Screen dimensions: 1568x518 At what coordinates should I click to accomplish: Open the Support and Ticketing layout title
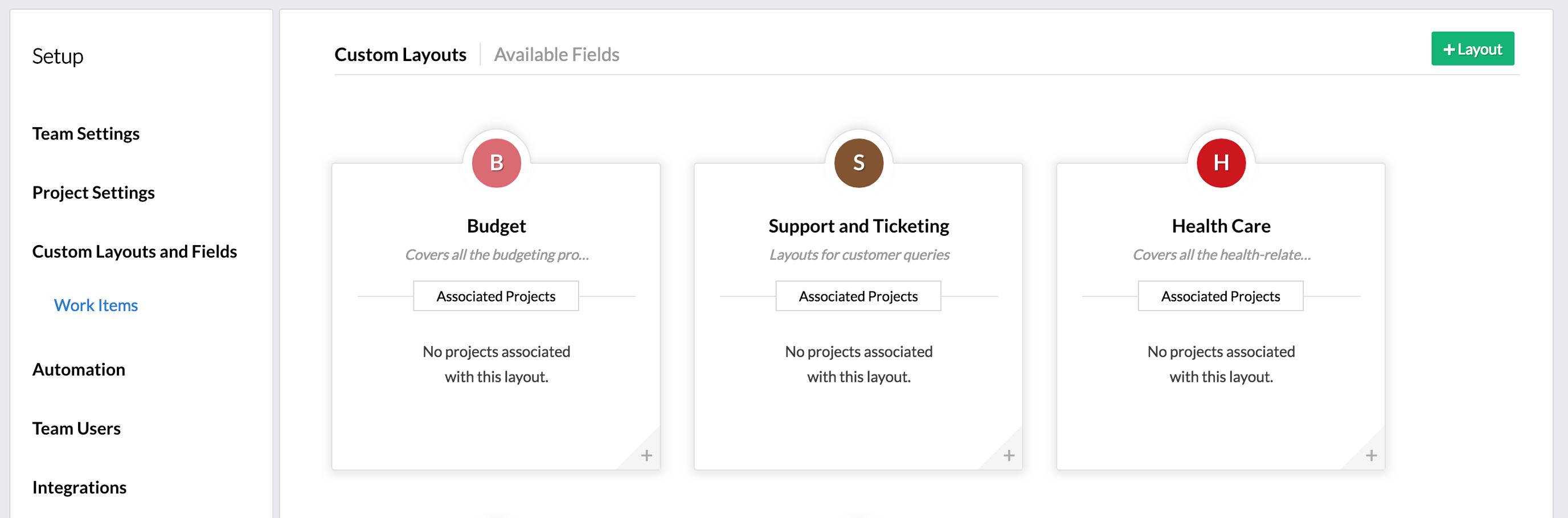coord(858,226)
